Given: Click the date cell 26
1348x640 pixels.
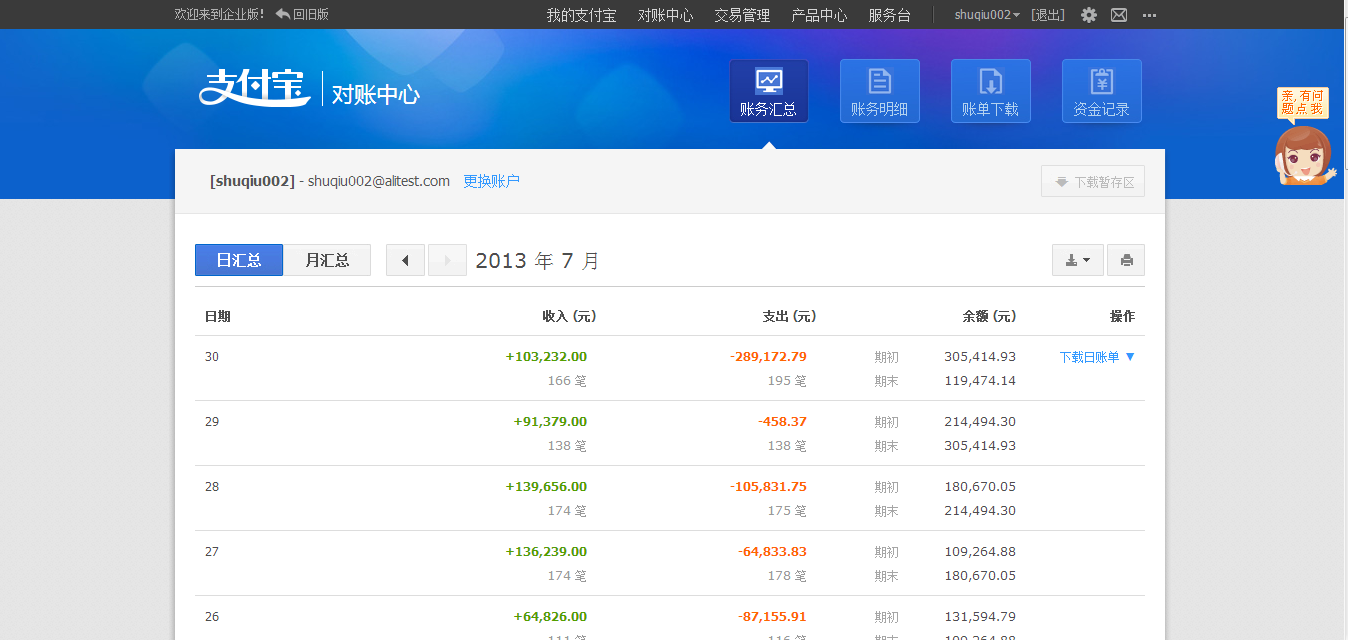Looking at the screenshot, I should pos(212,617).
